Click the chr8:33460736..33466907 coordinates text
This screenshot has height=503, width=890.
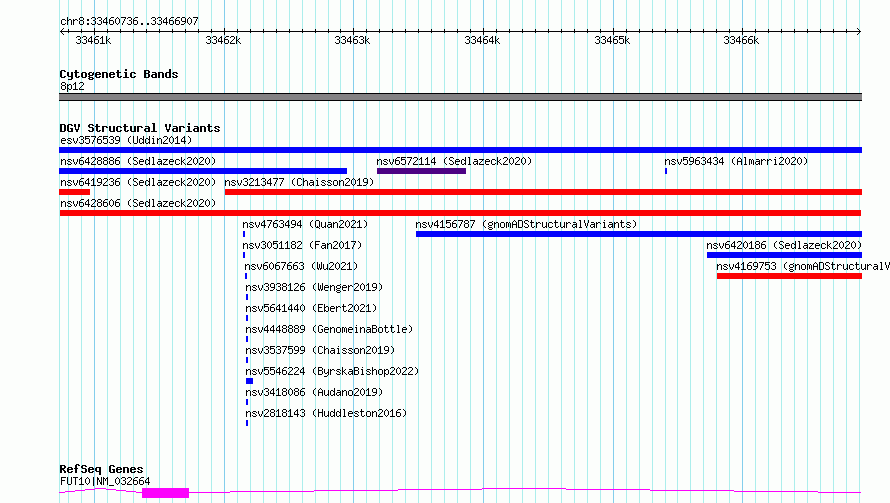coord(129,22)
